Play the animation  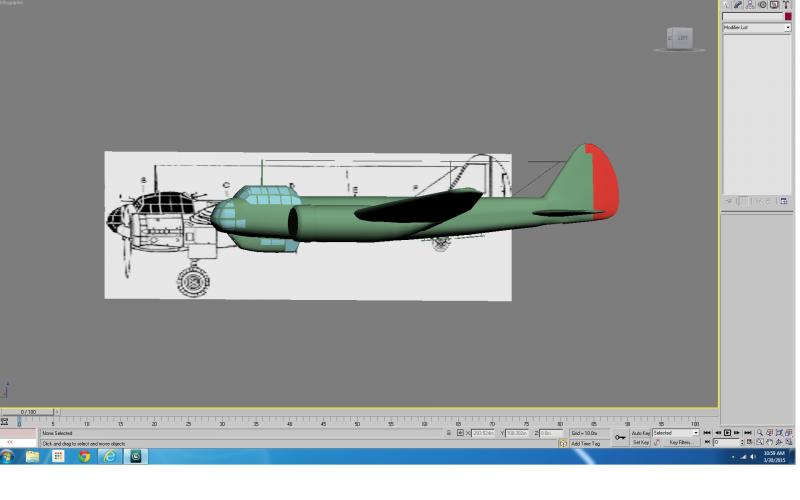(727, 433)
